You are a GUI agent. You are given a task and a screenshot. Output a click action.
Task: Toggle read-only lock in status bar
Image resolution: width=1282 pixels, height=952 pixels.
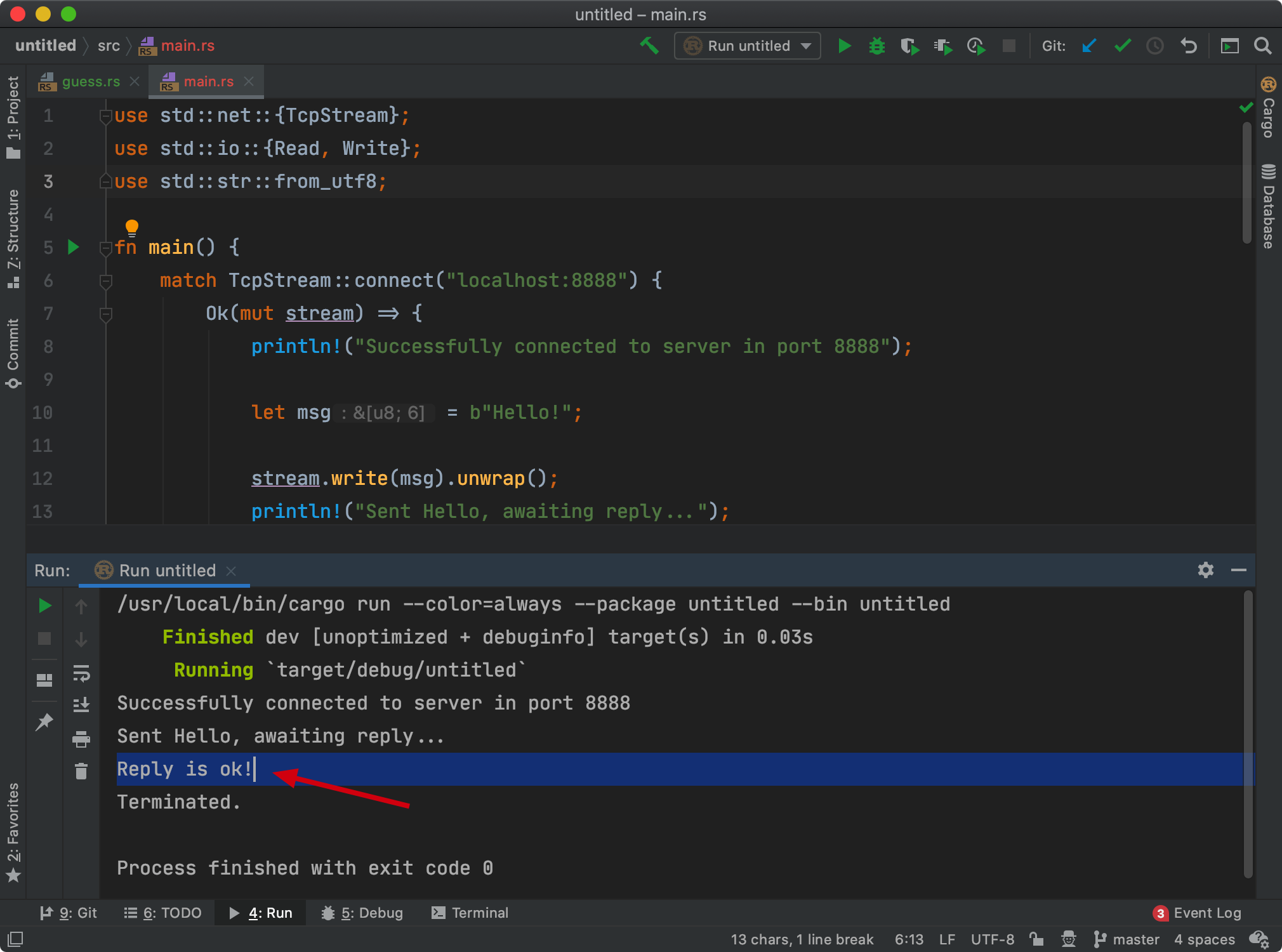tap(1036, 939)
